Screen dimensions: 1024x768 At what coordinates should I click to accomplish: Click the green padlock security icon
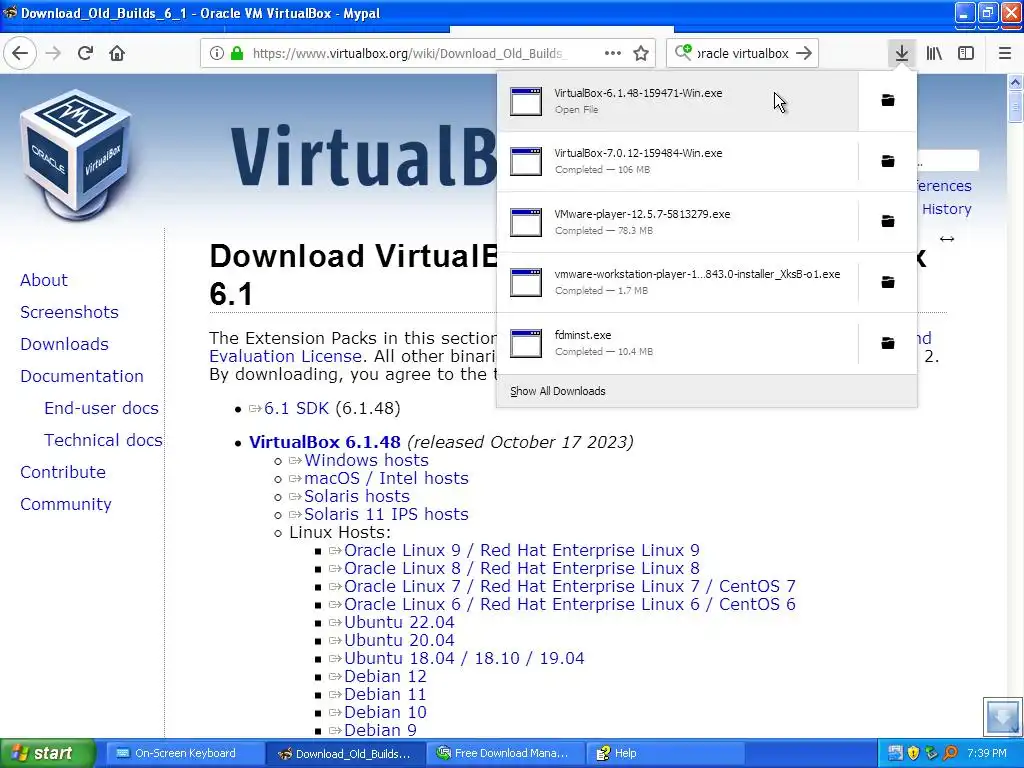[x=236, y=54]
